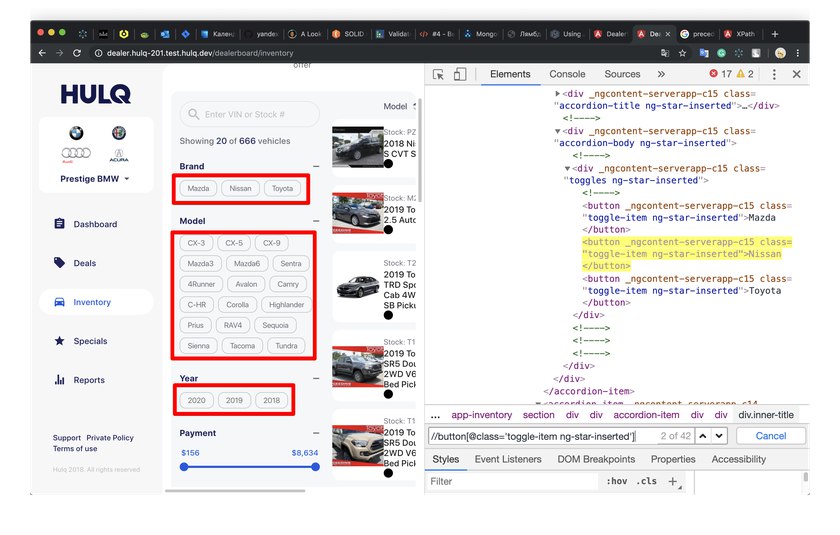840x535 pixels.
Task: Reload the page with refresh icon
Action: pyautogui.click(x=77, y=53)
